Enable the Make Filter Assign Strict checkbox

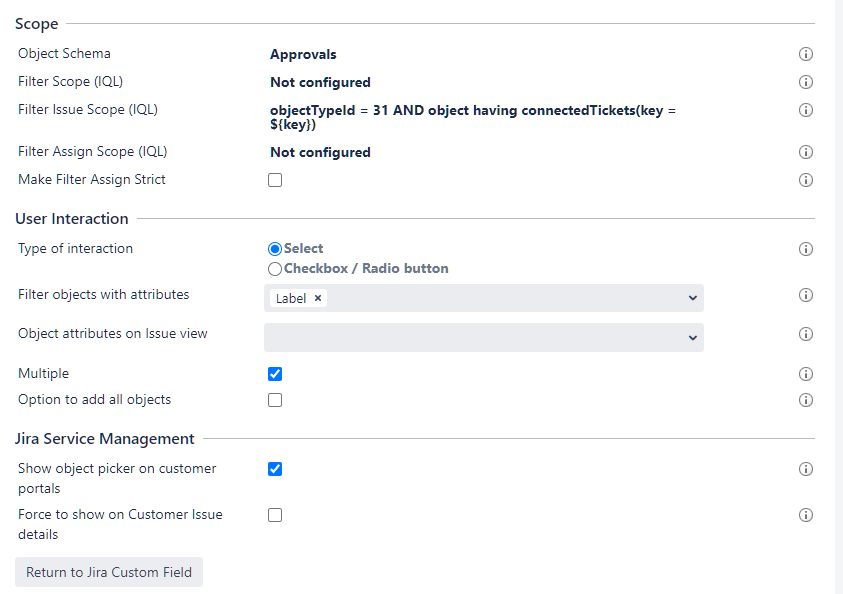275,180
